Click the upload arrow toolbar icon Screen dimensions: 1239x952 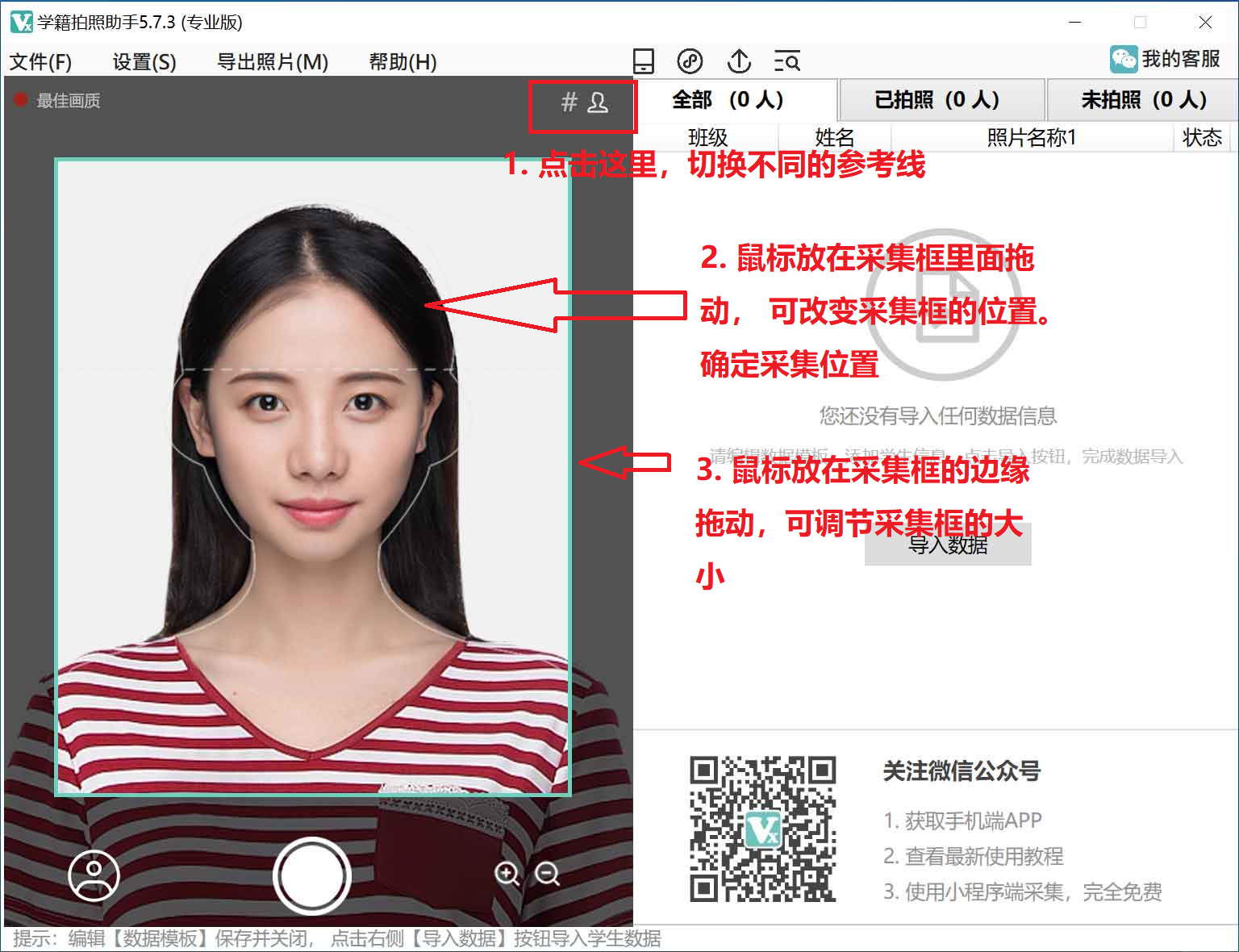click(739, 61)
